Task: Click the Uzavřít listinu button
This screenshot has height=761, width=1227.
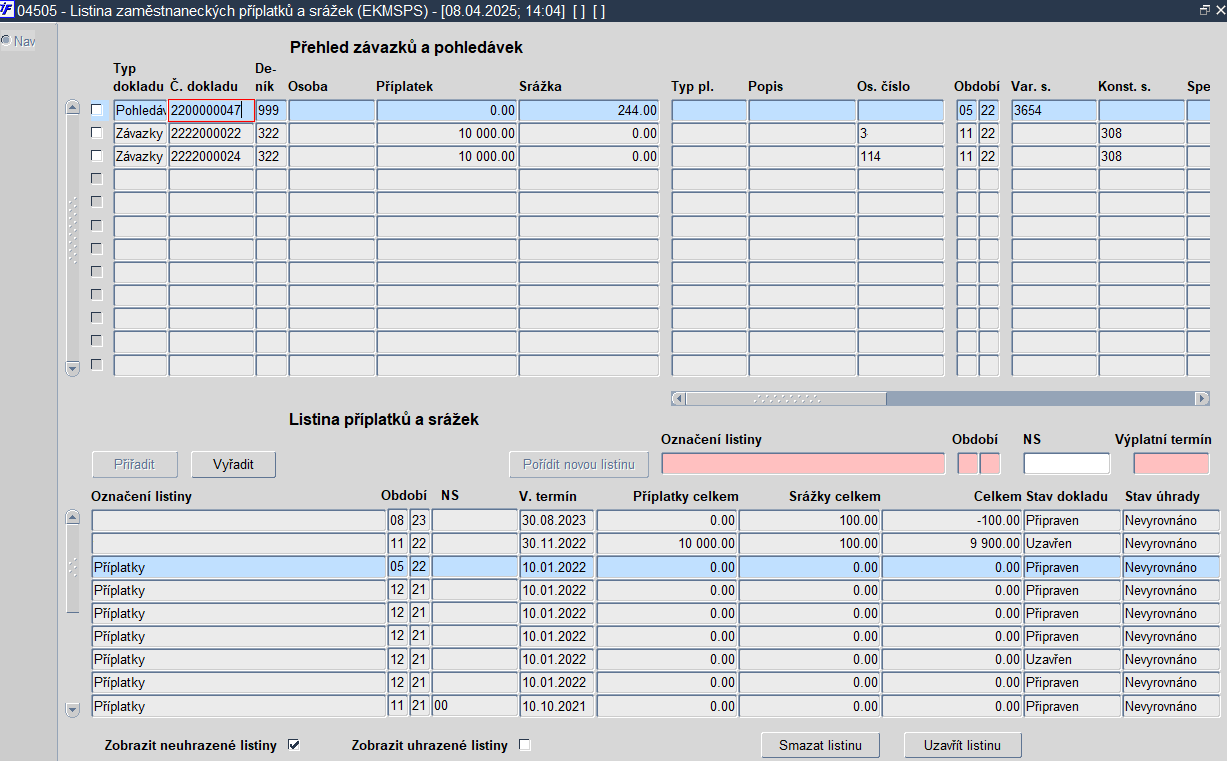Action: pyautogui.click(x=963, y=745)
